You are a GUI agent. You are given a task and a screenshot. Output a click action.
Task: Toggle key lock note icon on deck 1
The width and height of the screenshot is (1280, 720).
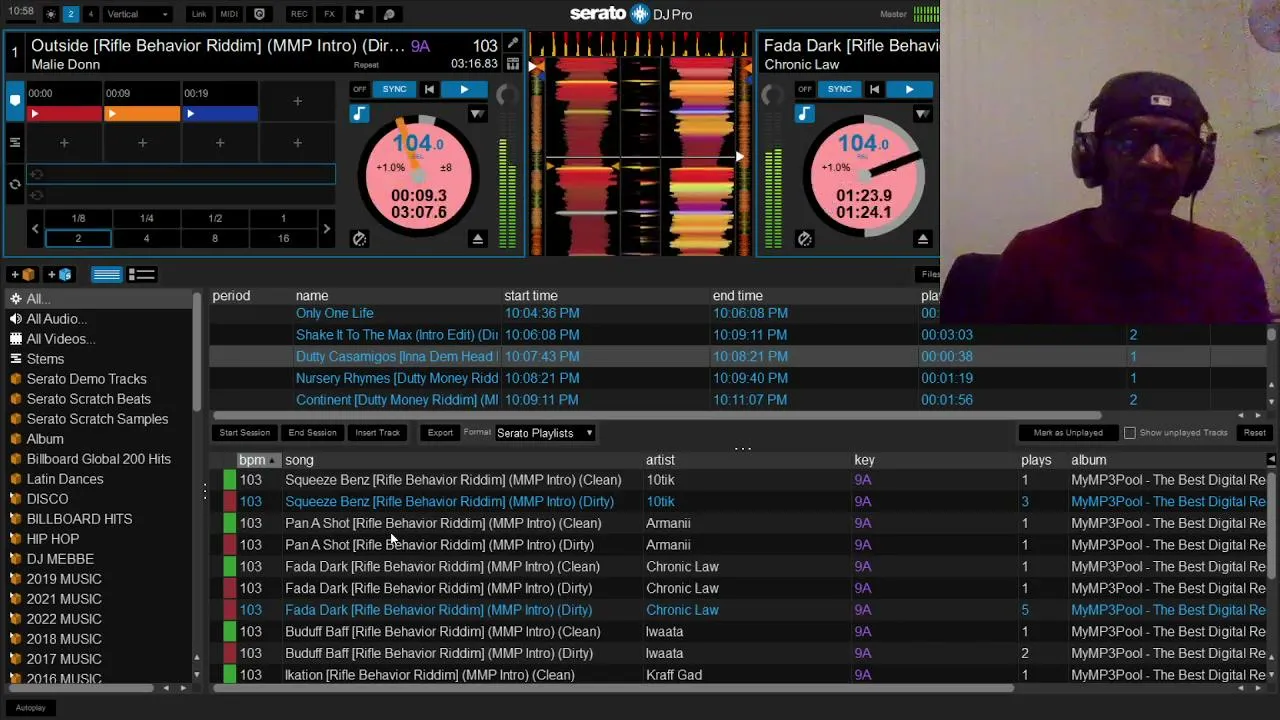359,114
